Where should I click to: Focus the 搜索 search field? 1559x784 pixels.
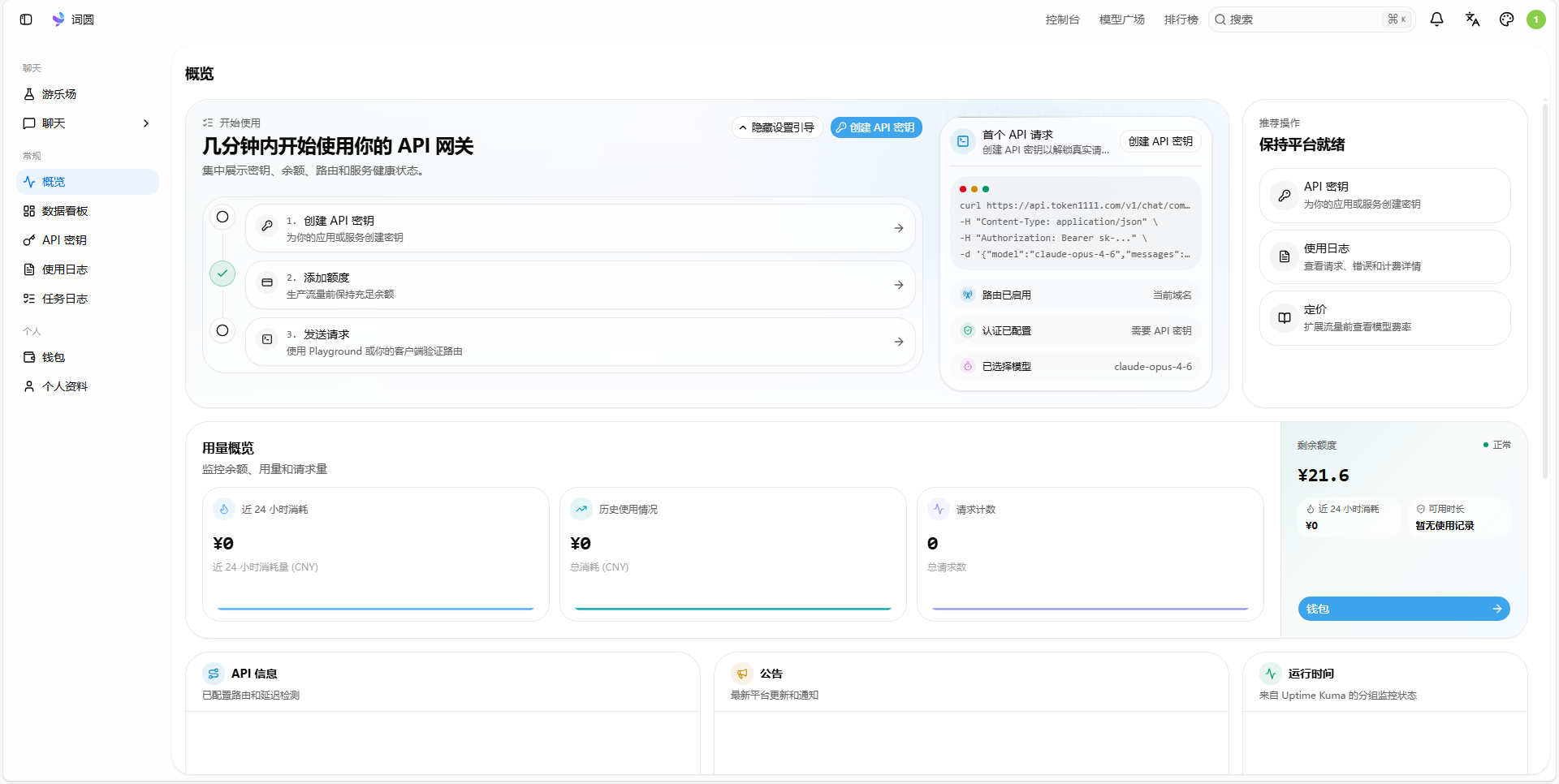[1312, 19]
